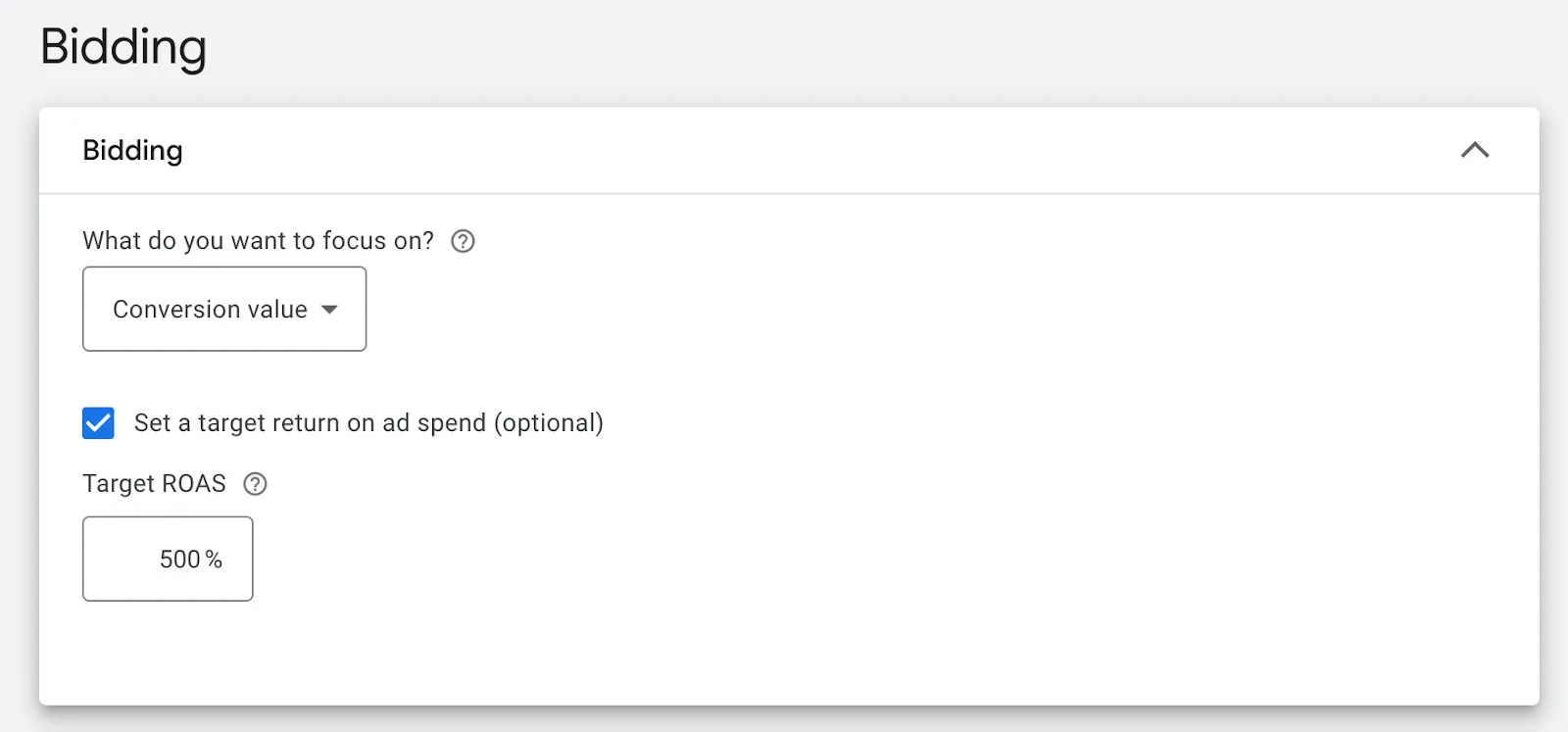Click the Target ROAS label

coord(153,483)
